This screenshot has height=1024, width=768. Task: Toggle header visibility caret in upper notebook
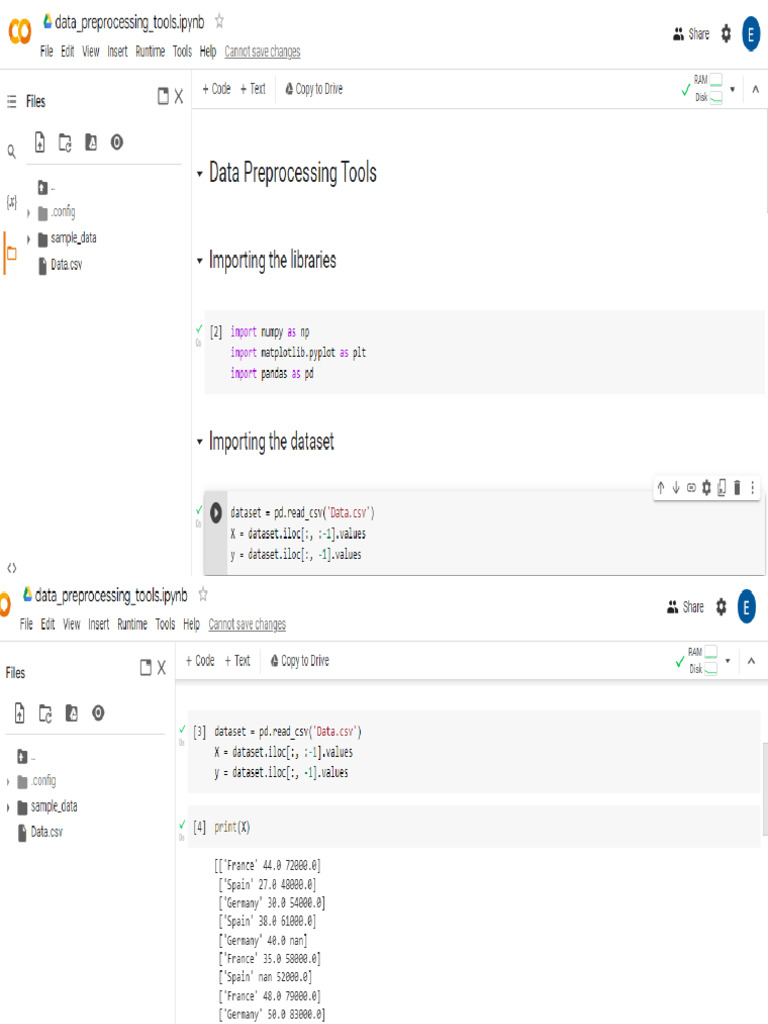click(755, 89)
